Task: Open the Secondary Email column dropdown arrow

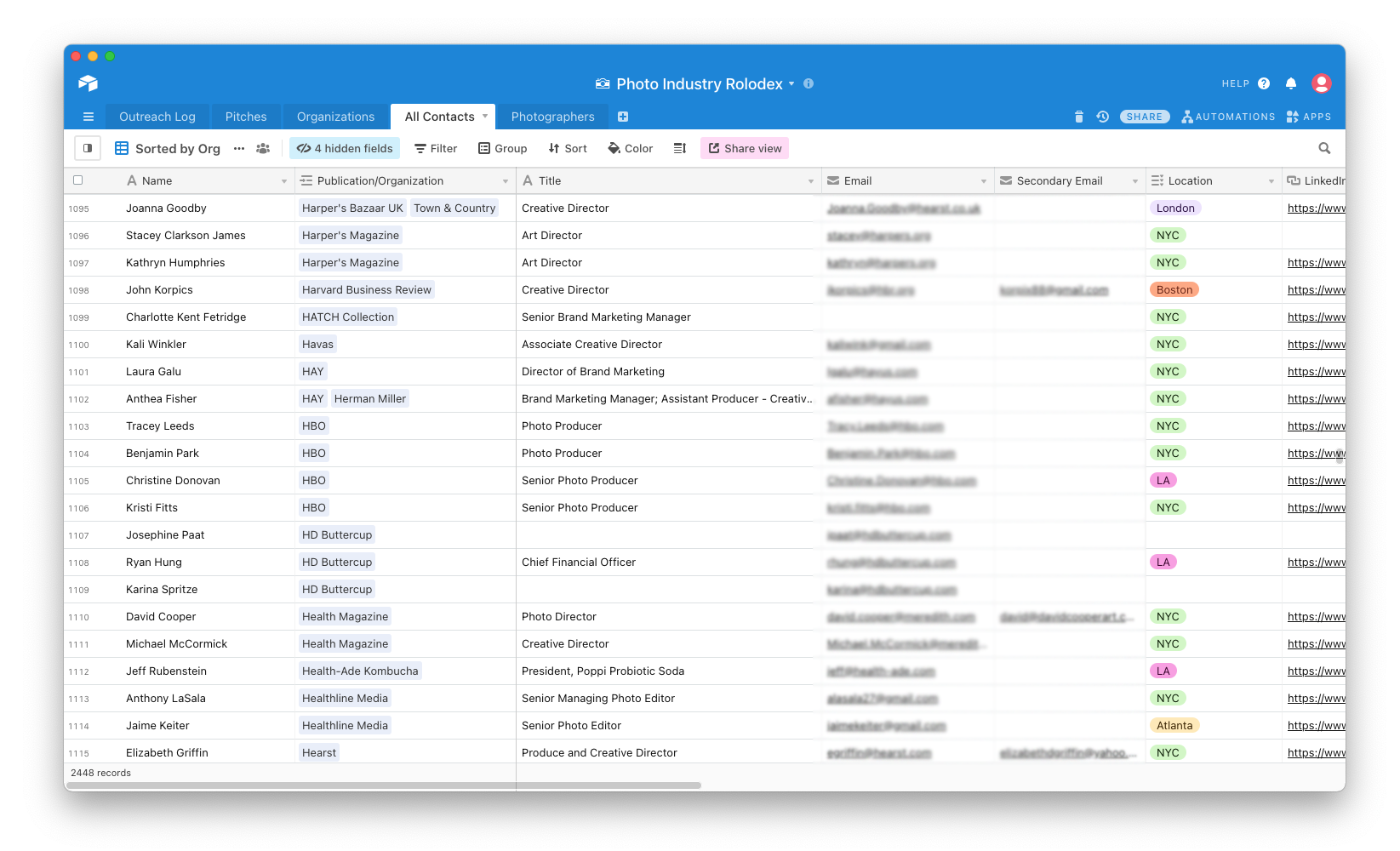Action: coord(1135,181)
